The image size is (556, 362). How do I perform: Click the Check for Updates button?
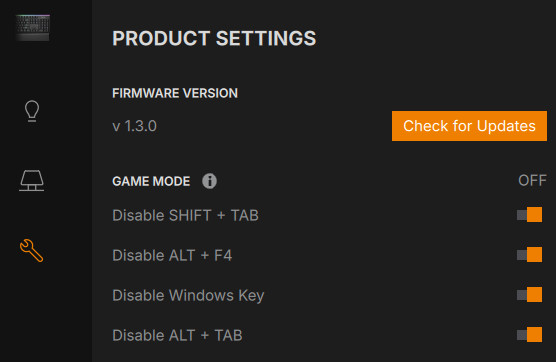(x=469, y=126)
